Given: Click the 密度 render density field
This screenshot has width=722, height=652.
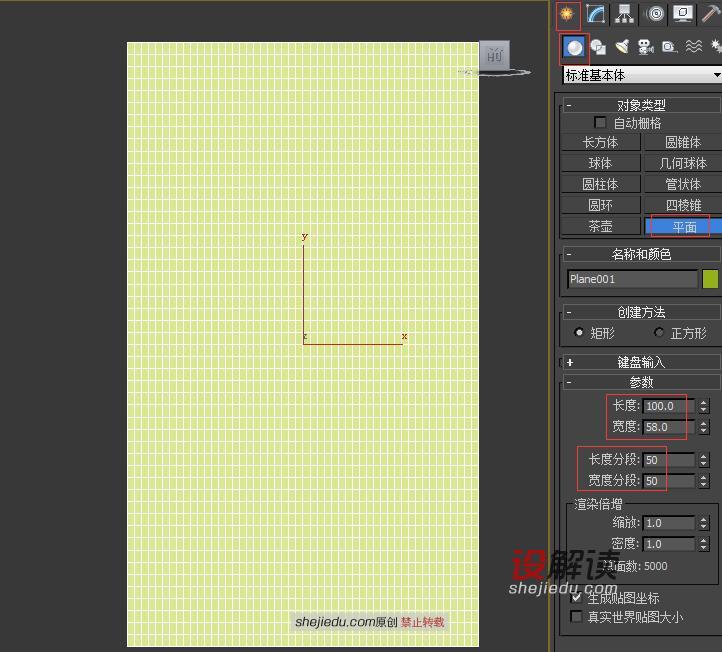Looking at the screenshot, I should (x=669, y=544).
